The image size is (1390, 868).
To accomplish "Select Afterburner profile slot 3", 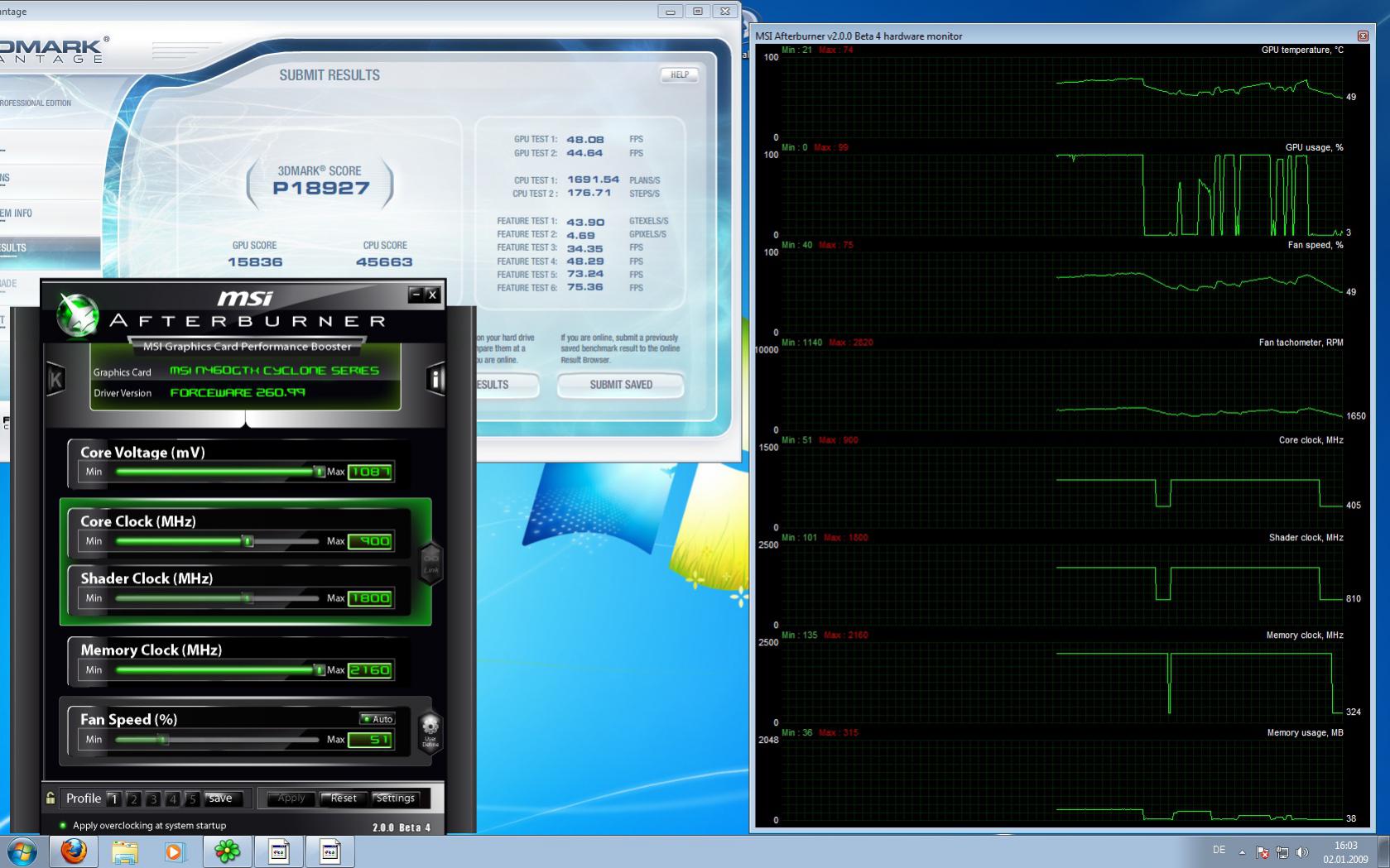I will point(153,798).
